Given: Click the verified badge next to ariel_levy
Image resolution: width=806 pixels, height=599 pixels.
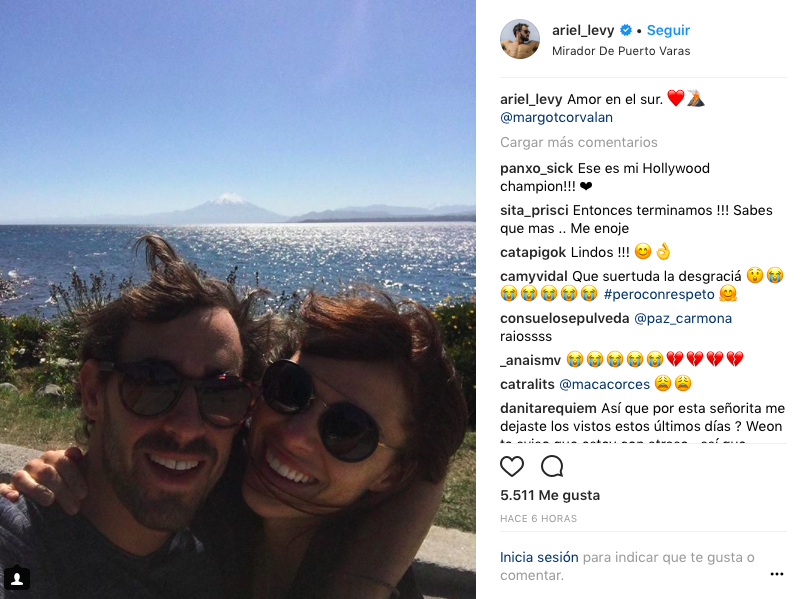Looking at the screenshot, I should click(626, 30).
